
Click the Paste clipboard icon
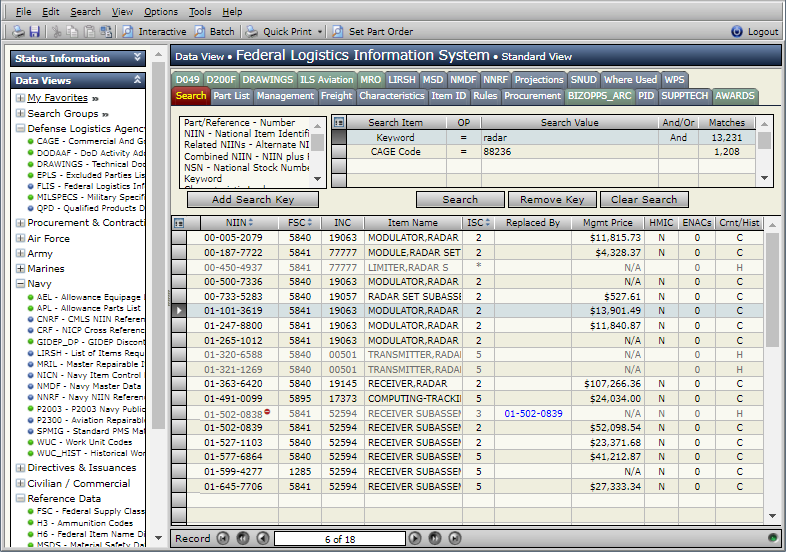click(89, 32)
